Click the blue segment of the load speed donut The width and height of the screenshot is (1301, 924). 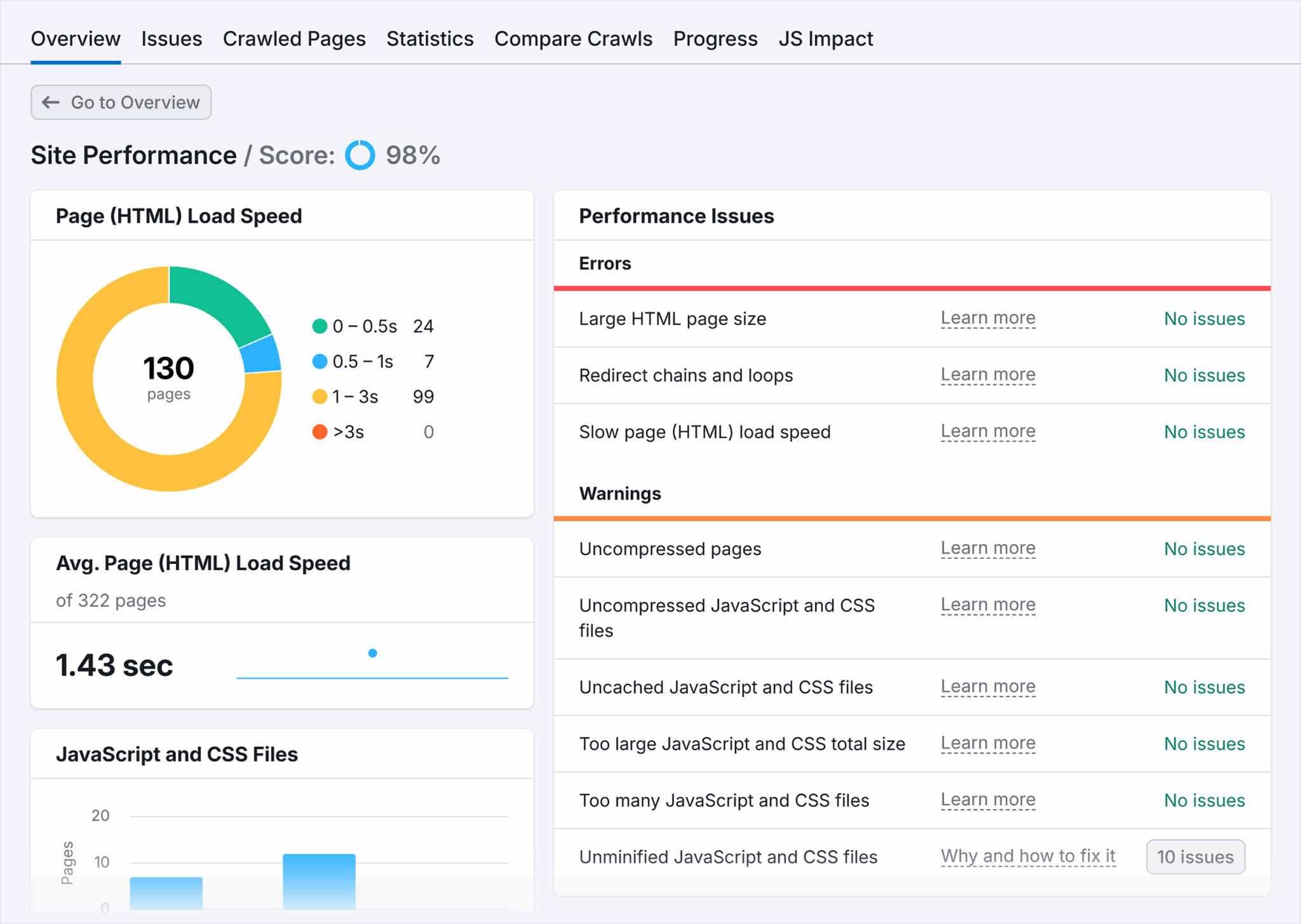(x=262, y=355)
